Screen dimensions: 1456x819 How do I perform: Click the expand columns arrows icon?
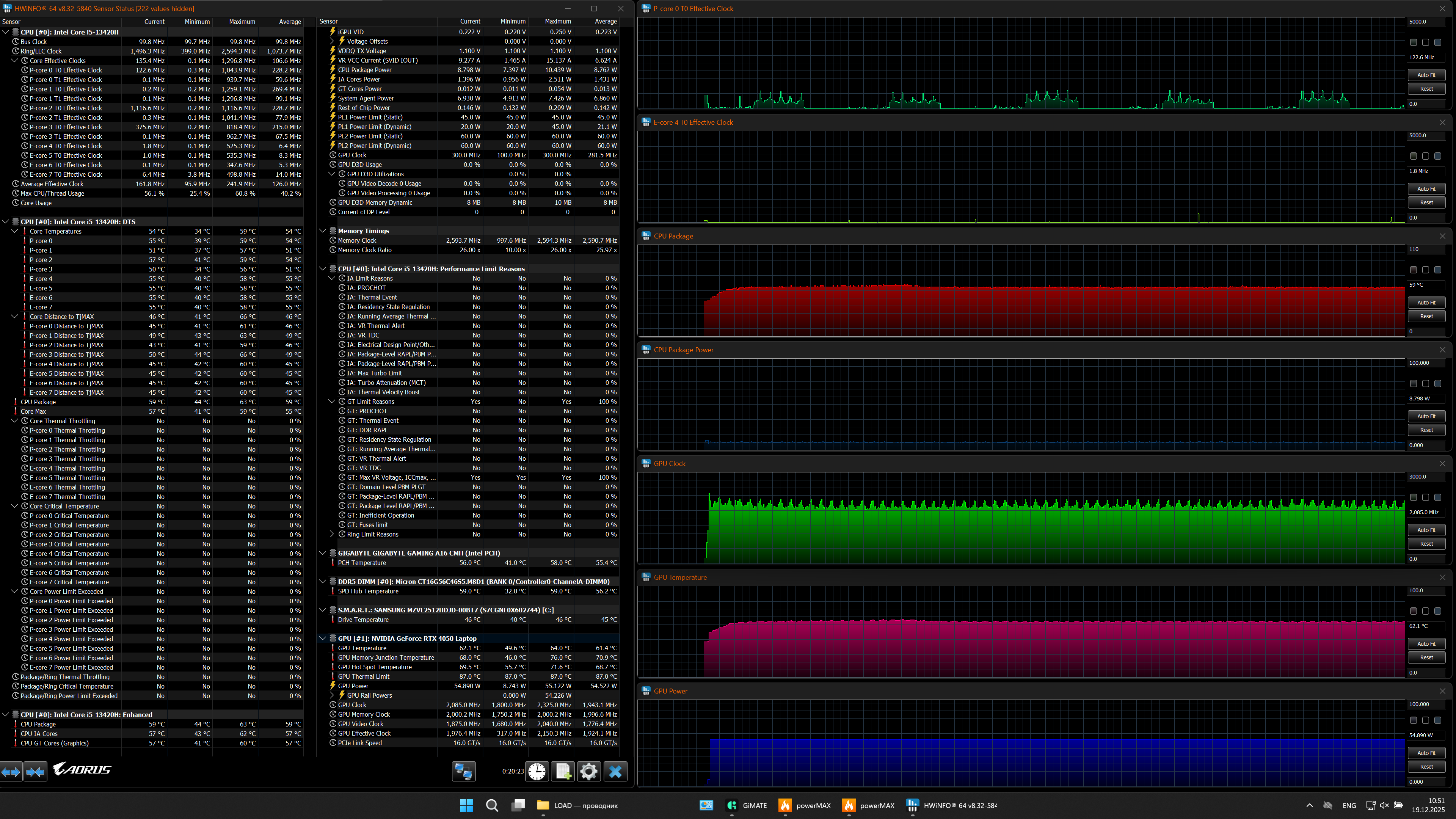point(11,771)
